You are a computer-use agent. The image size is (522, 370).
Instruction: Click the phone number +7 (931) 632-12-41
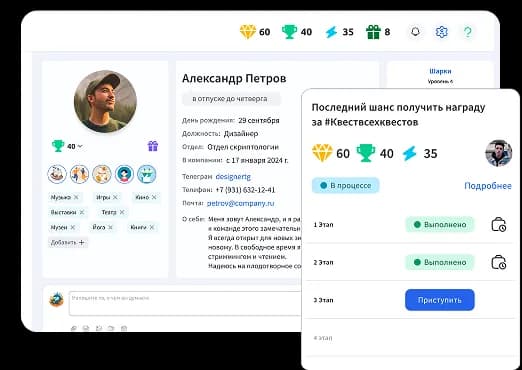click(x=245, y=190)
